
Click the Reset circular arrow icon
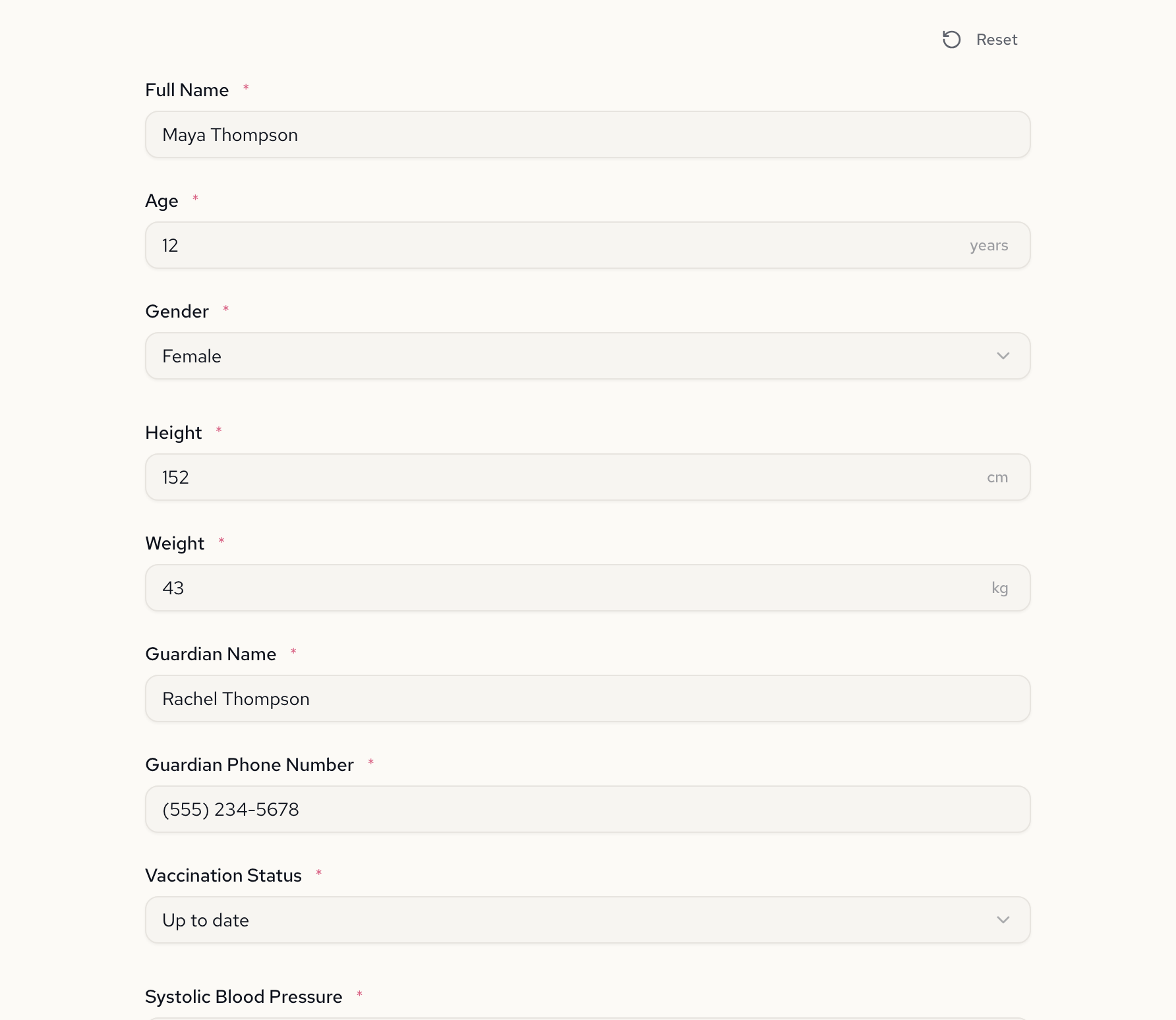[x=951, y=40]
